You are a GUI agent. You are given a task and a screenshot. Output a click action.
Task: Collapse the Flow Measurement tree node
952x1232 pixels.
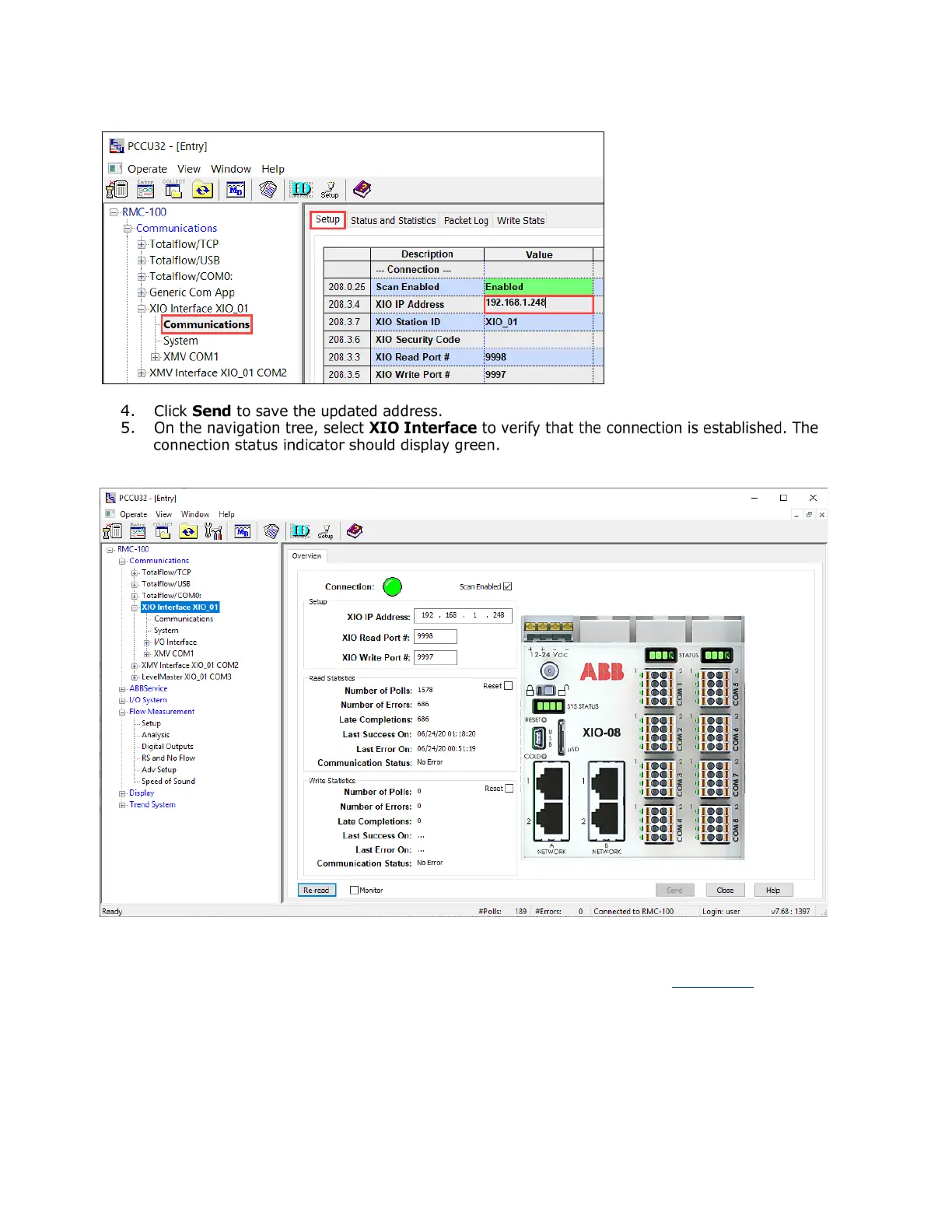[122, 712]
